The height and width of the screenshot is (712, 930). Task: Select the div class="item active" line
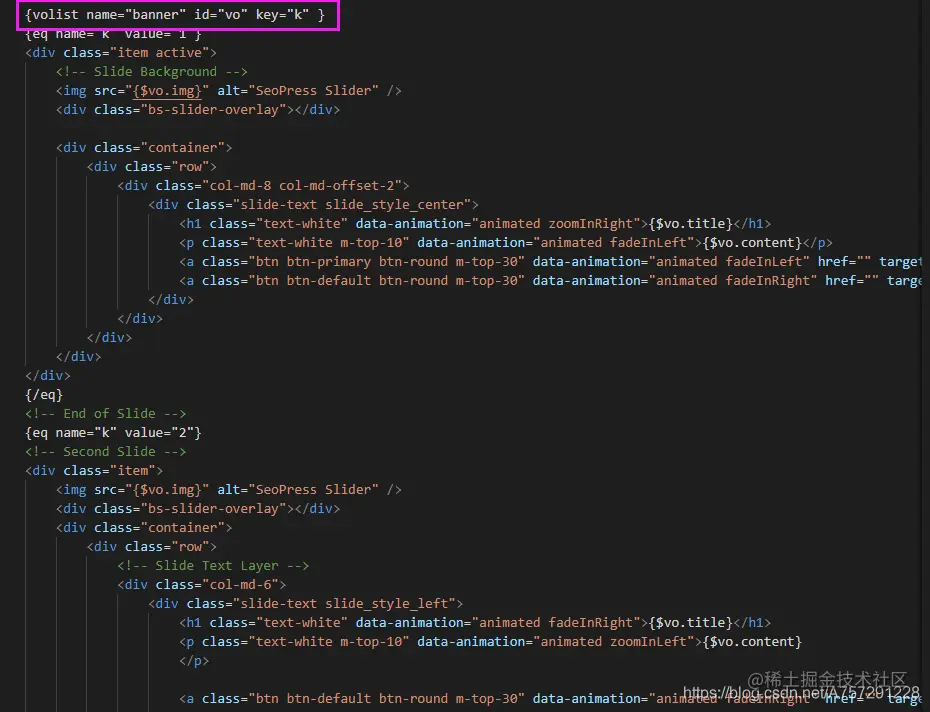(x=121, y=53)
